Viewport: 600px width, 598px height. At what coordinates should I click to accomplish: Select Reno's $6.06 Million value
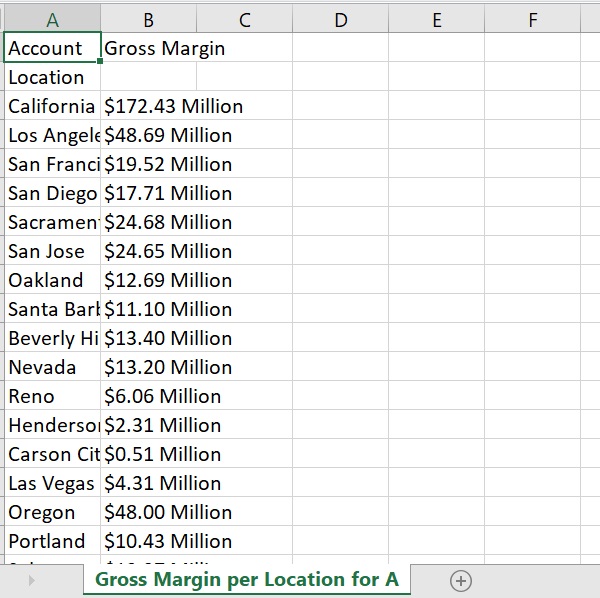tap(148, 396)
